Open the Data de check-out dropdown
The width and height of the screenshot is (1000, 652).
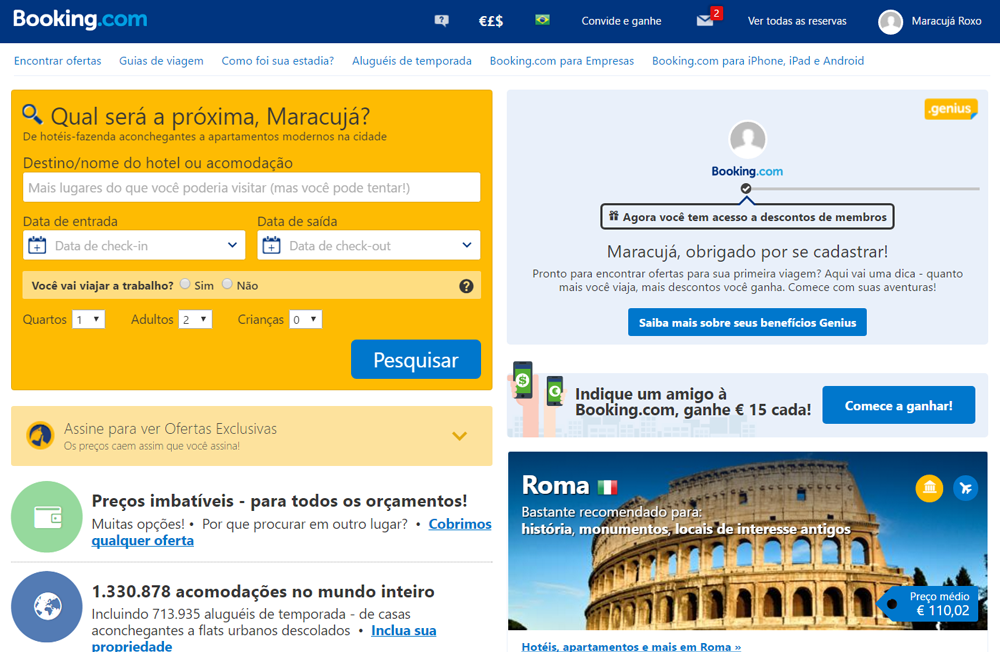[x=369, y=245]
